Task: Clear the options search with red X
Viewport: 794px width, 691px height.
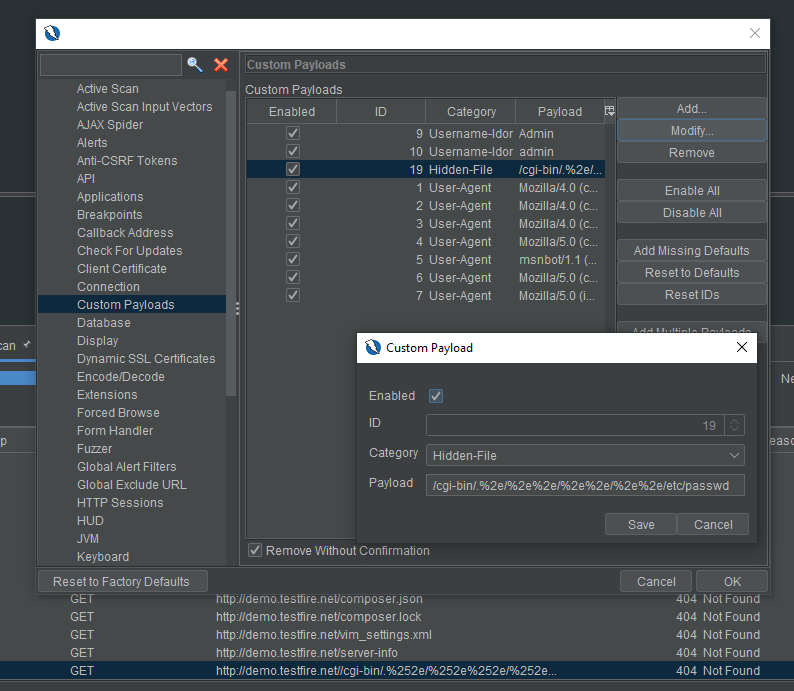Action: [x=221, y=65]
